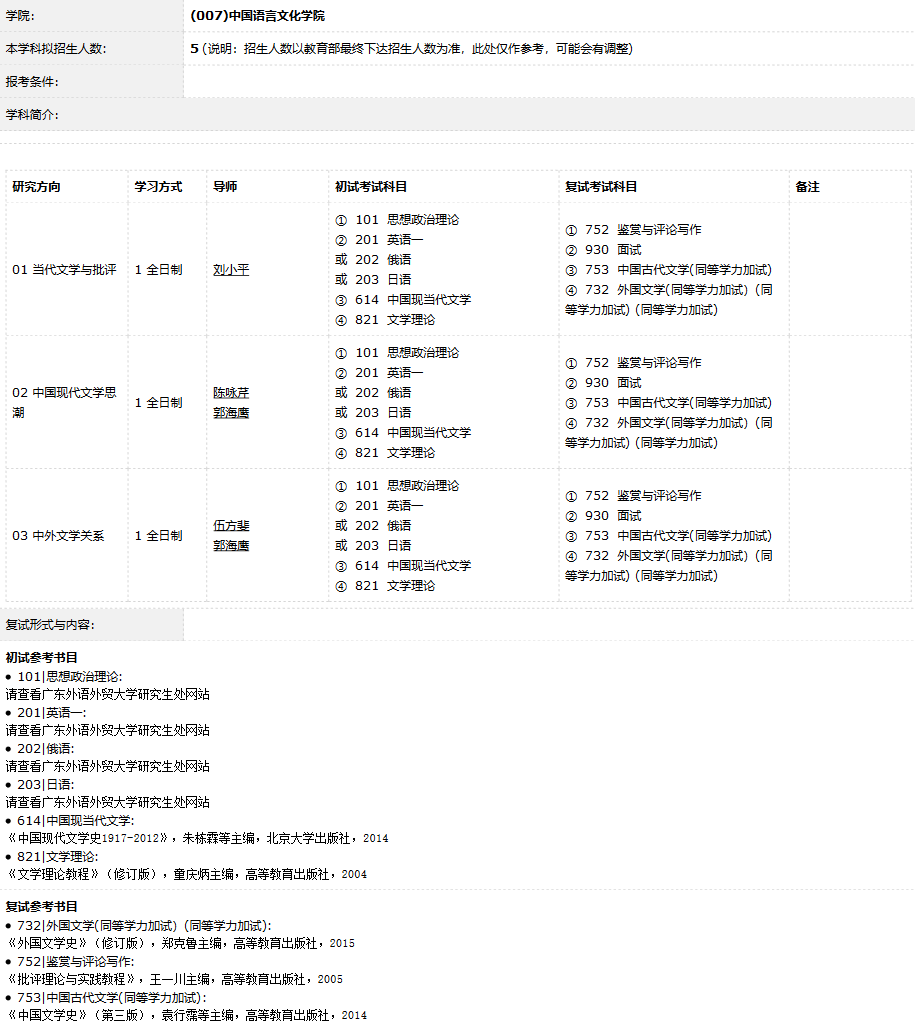
Task: Click the 初试考试科目 column header
Action: (x=371, y=187)
